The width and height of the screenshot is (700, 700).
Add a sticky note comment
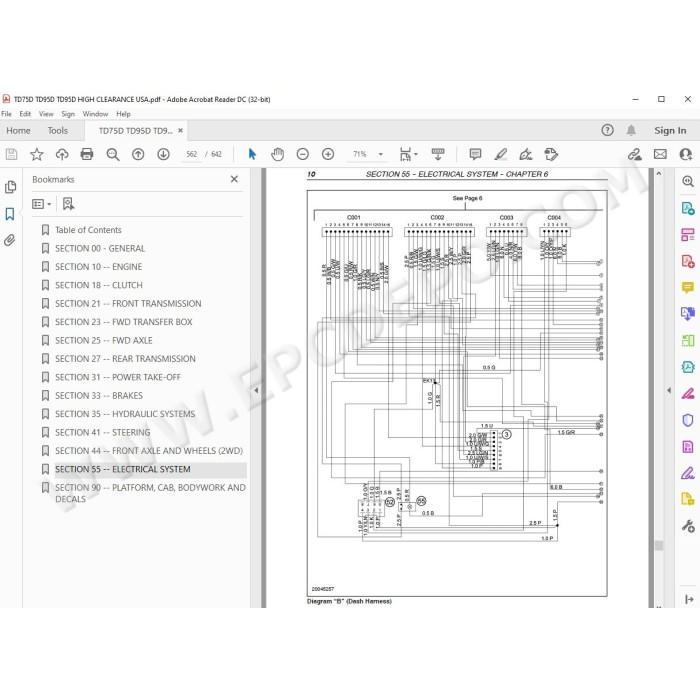point(475,154)
